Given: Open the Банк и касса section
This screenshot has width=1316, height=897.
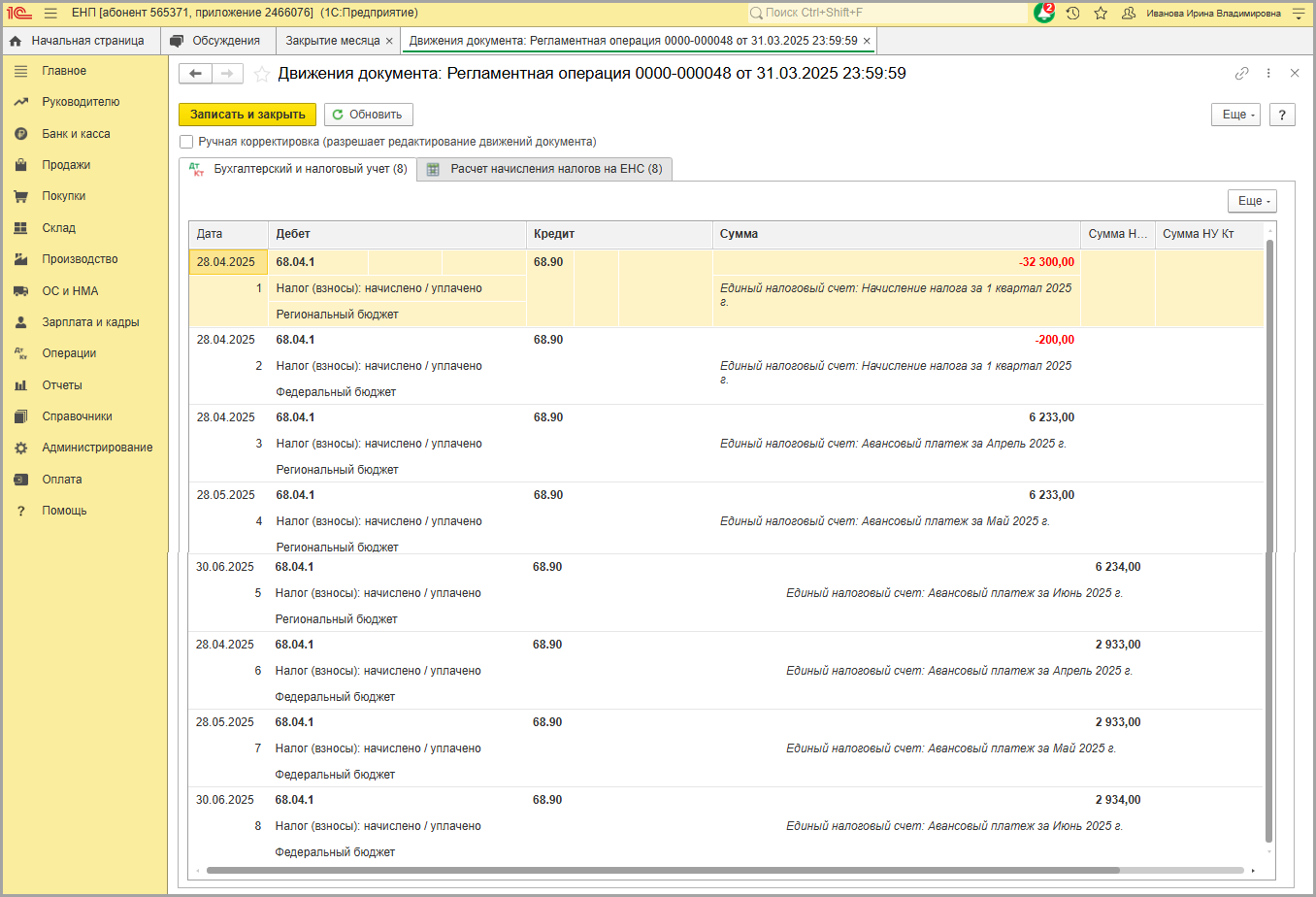Looking at the screenshot, I should point(76,134).
